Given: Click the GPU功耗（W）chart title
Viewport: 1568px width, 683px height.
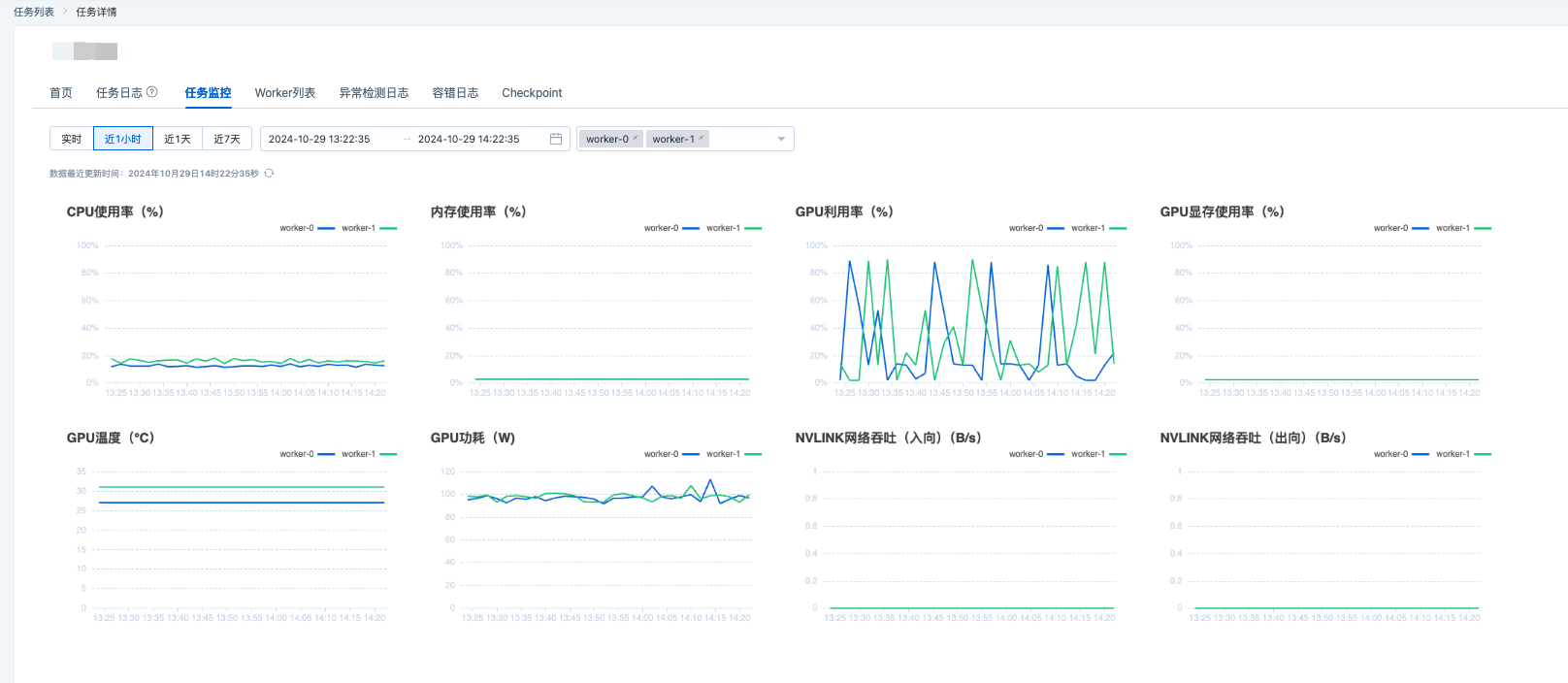Looking at the screenshot, I should coord(474,438).
